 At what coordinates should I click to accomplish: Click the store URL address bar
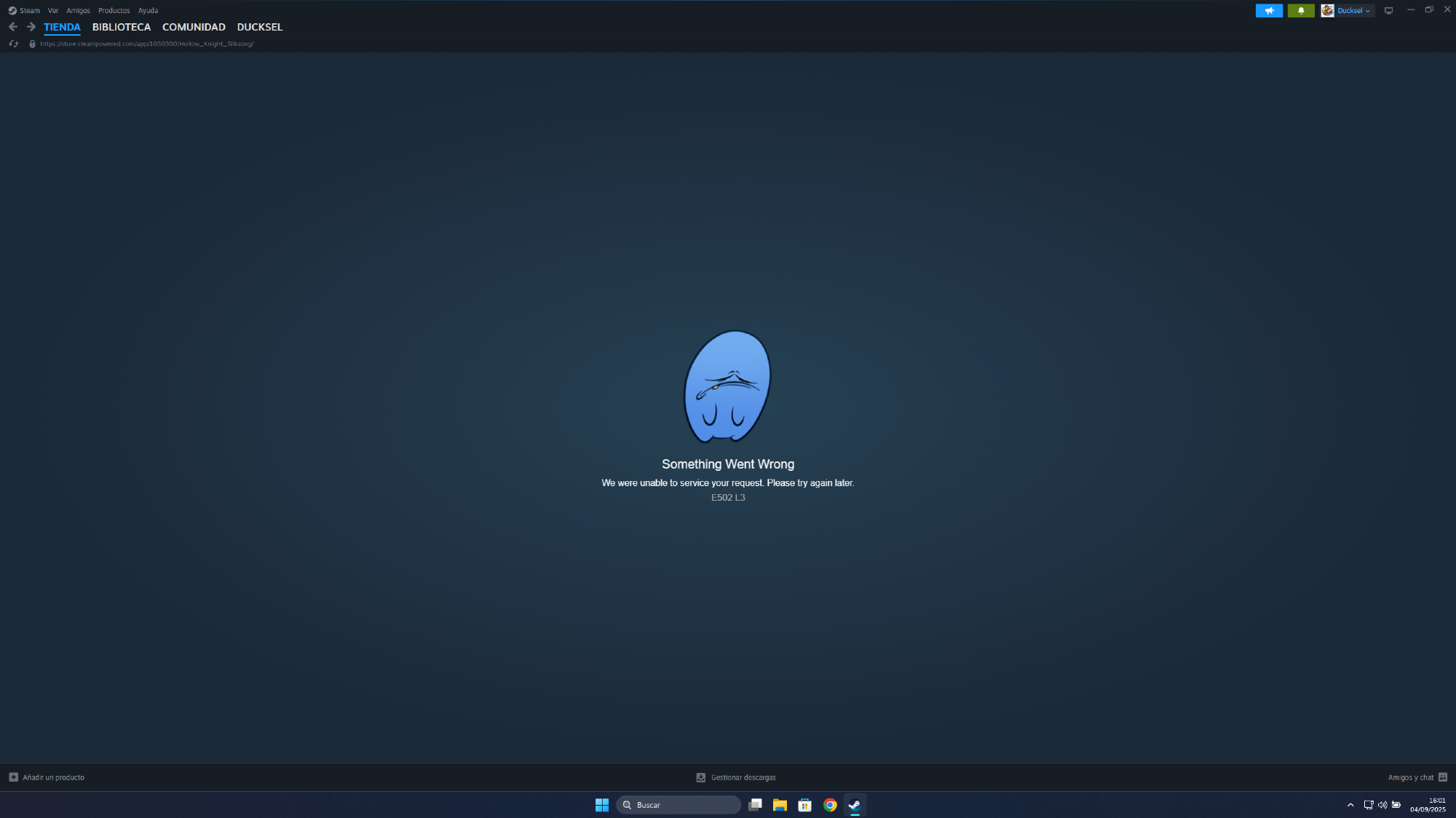point(146,44)
